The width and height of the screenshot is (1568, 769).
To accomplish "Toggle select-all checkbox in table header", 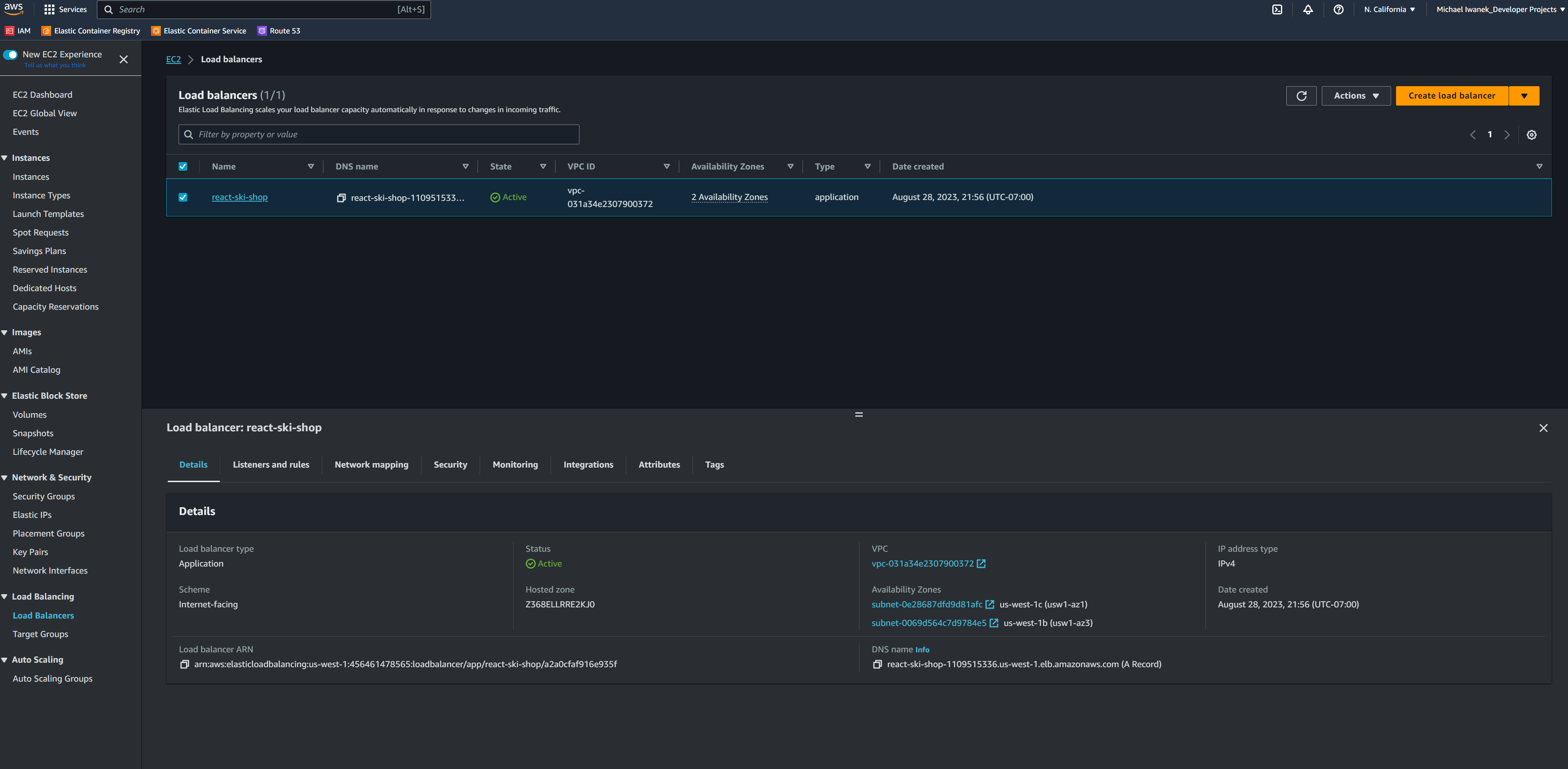I will coord(183,166).
